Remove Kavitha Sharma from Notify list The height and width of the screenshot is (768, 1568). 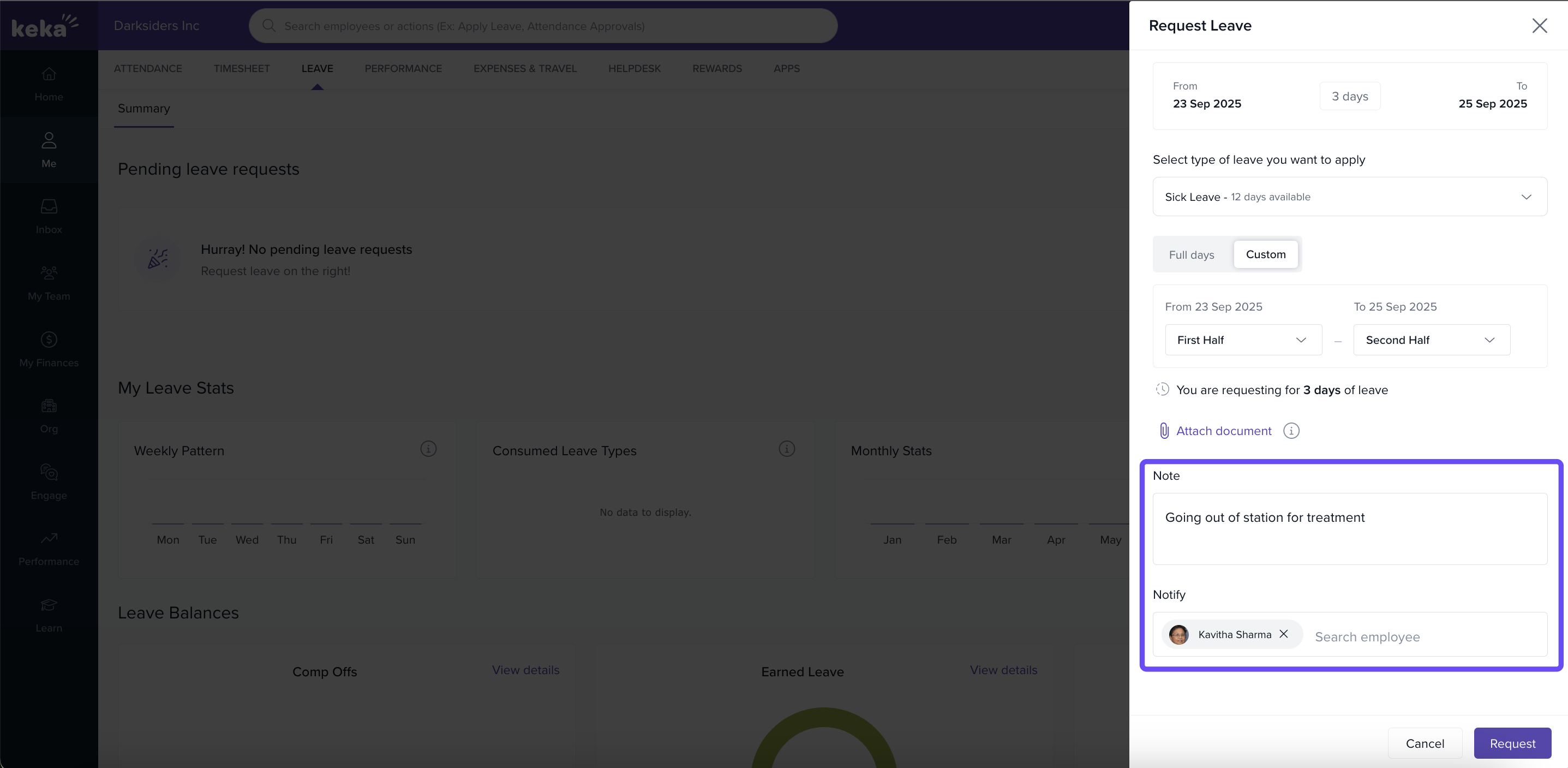pos(1284,634)
